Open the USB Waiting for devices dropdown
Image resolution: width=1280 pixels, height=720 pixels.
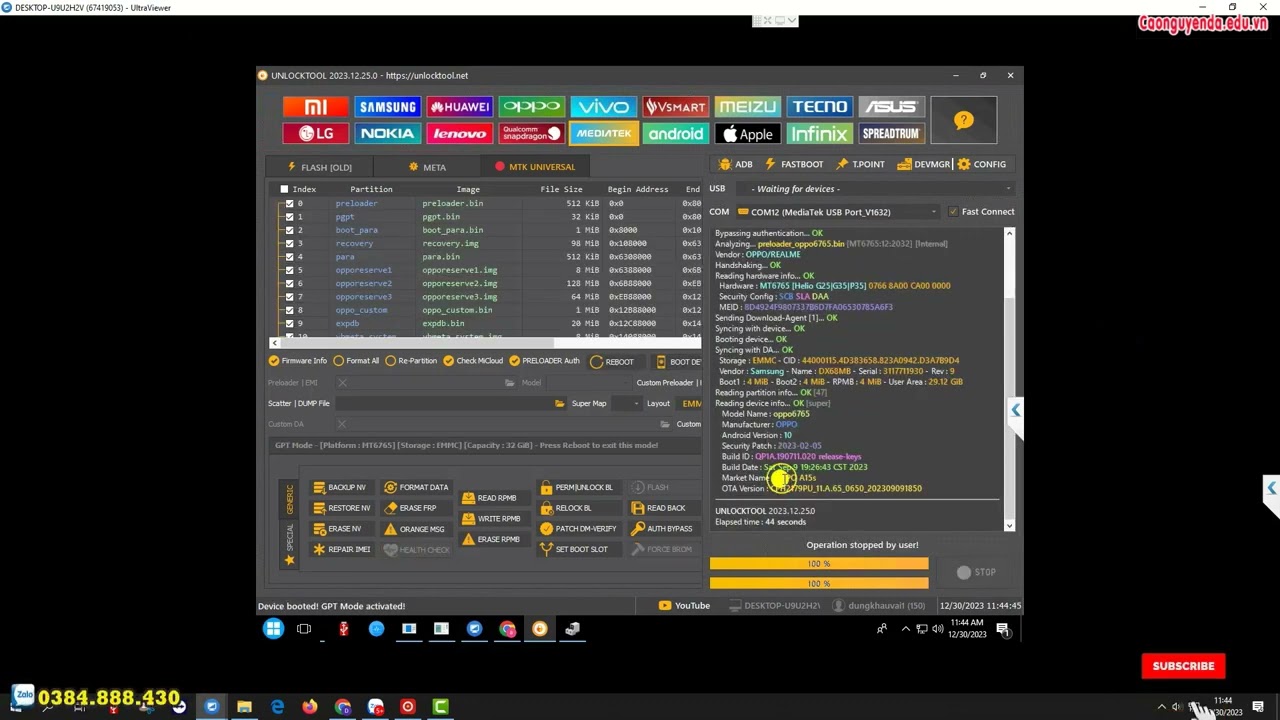[x=1007, y=189]
